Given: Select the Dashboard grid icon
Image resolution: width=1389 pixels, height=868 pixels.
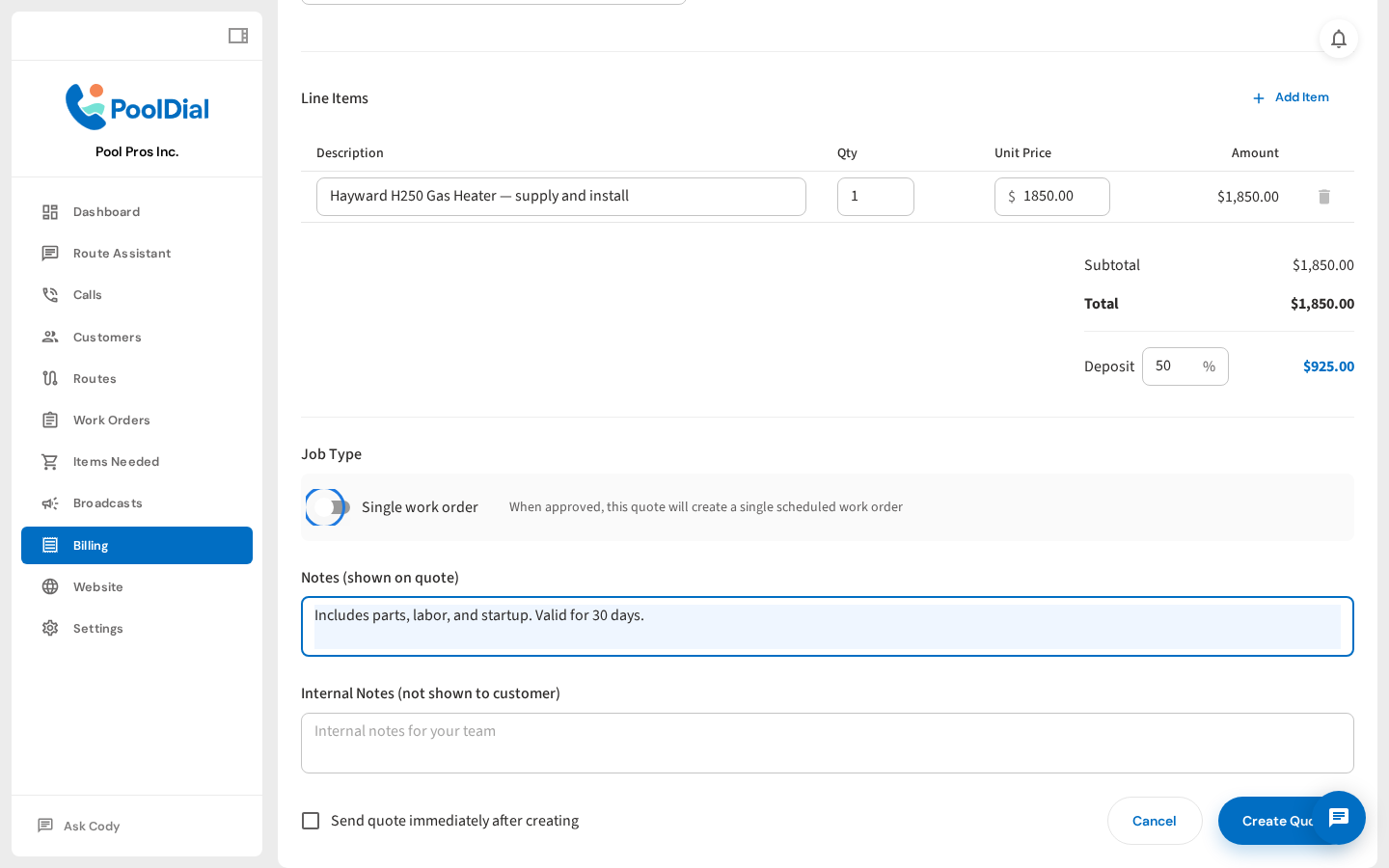Looking at the screenshot, I should 49,211.
